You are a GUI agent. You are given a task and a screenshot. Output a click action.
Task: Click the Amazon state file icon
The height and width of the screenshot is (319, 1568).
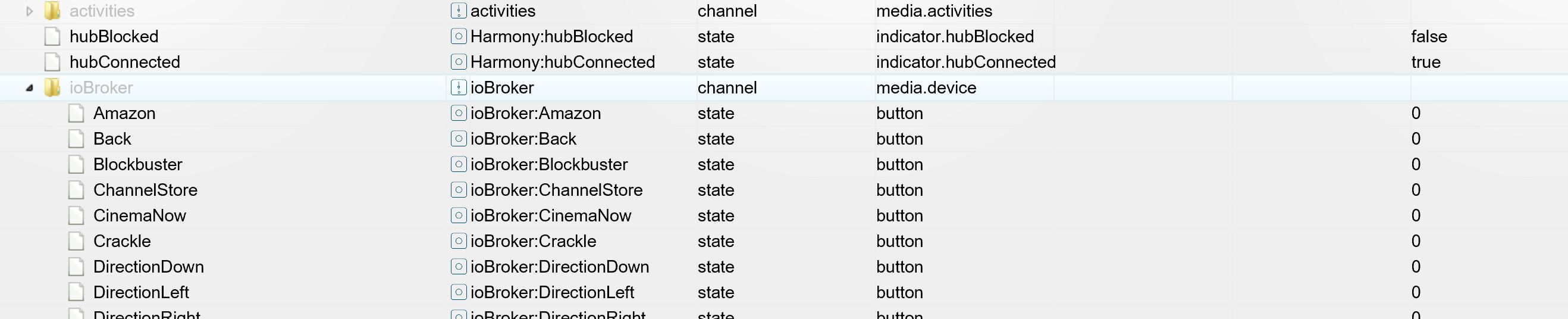click(76, 113)
